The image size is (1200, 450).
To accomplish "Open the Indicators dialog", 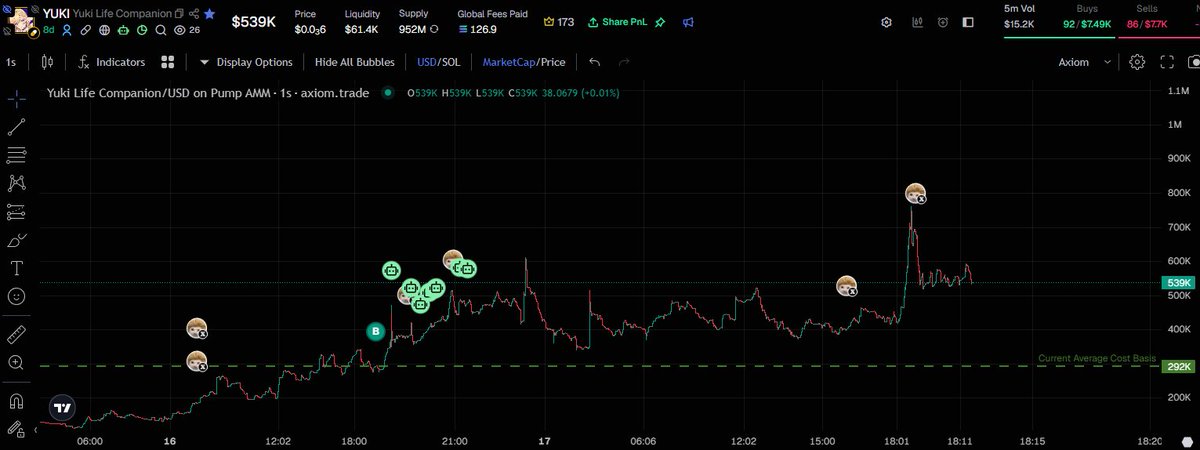I will click(x=112, y=62).
